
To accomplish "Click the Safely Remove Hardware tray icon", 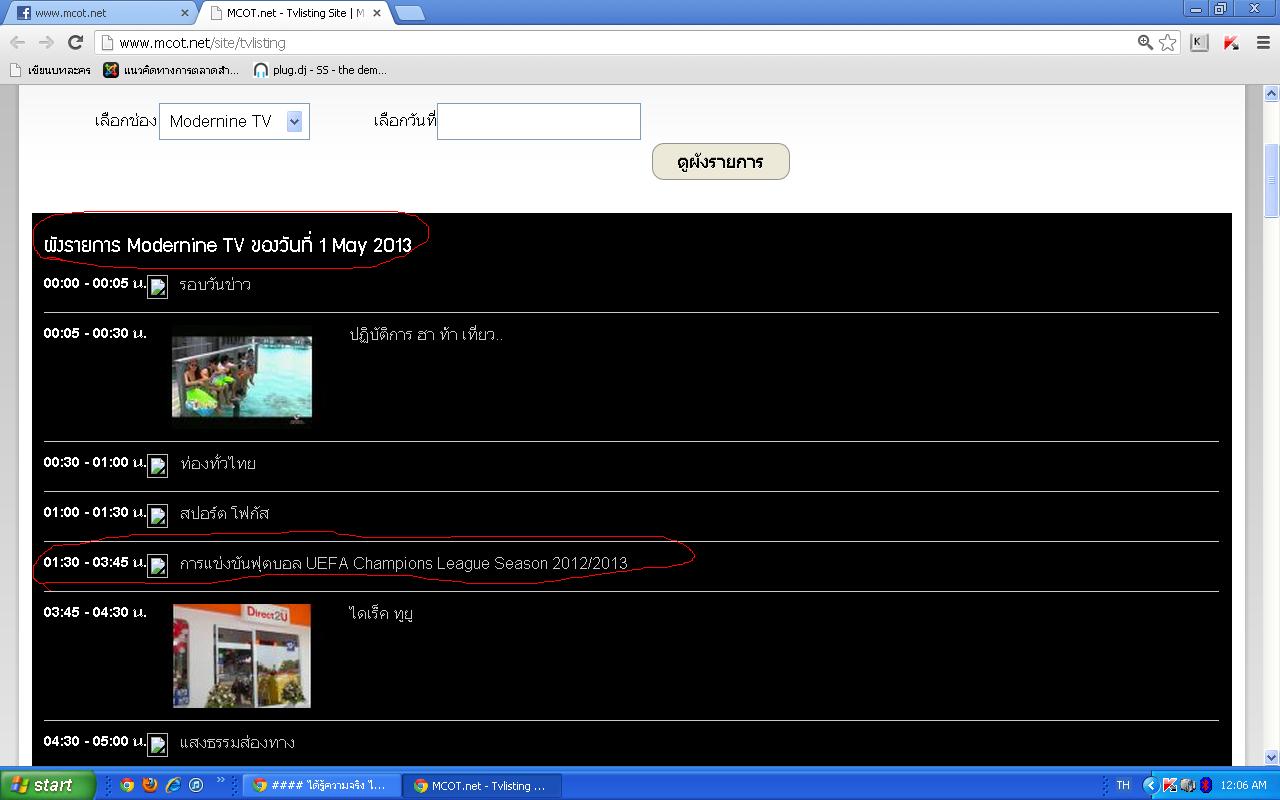I will coord(1188,785).
